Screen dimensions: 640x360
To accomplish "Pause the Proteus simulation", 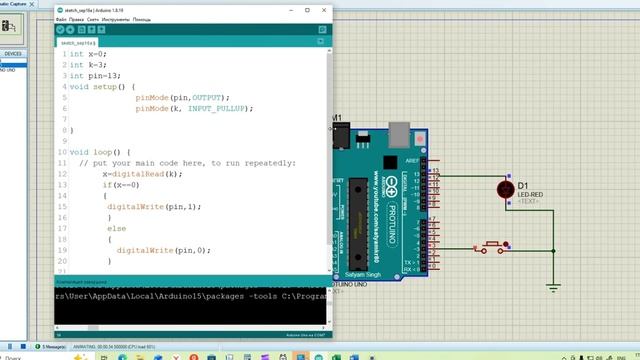I will (10, 347).
